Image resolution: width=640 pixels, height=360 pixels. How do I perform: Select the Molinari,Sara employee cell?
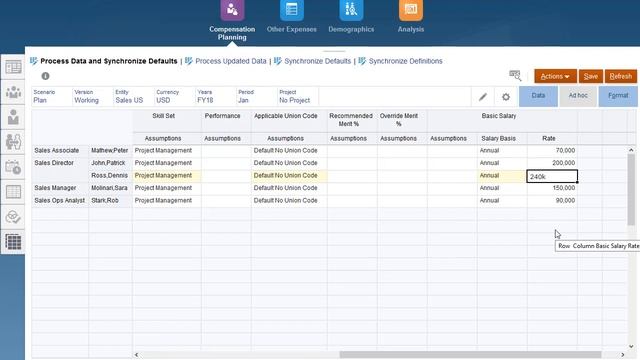(110, 188)
